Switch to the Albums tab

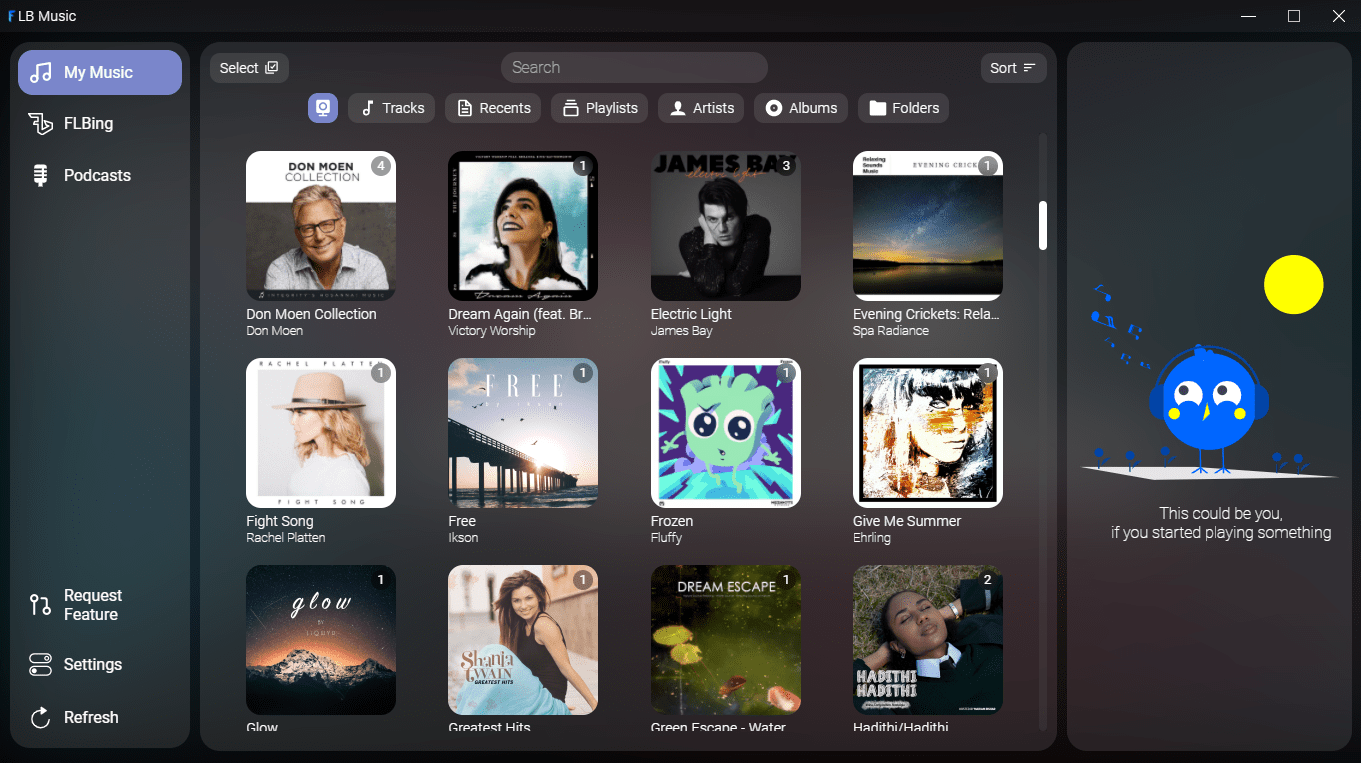(801, 108)
